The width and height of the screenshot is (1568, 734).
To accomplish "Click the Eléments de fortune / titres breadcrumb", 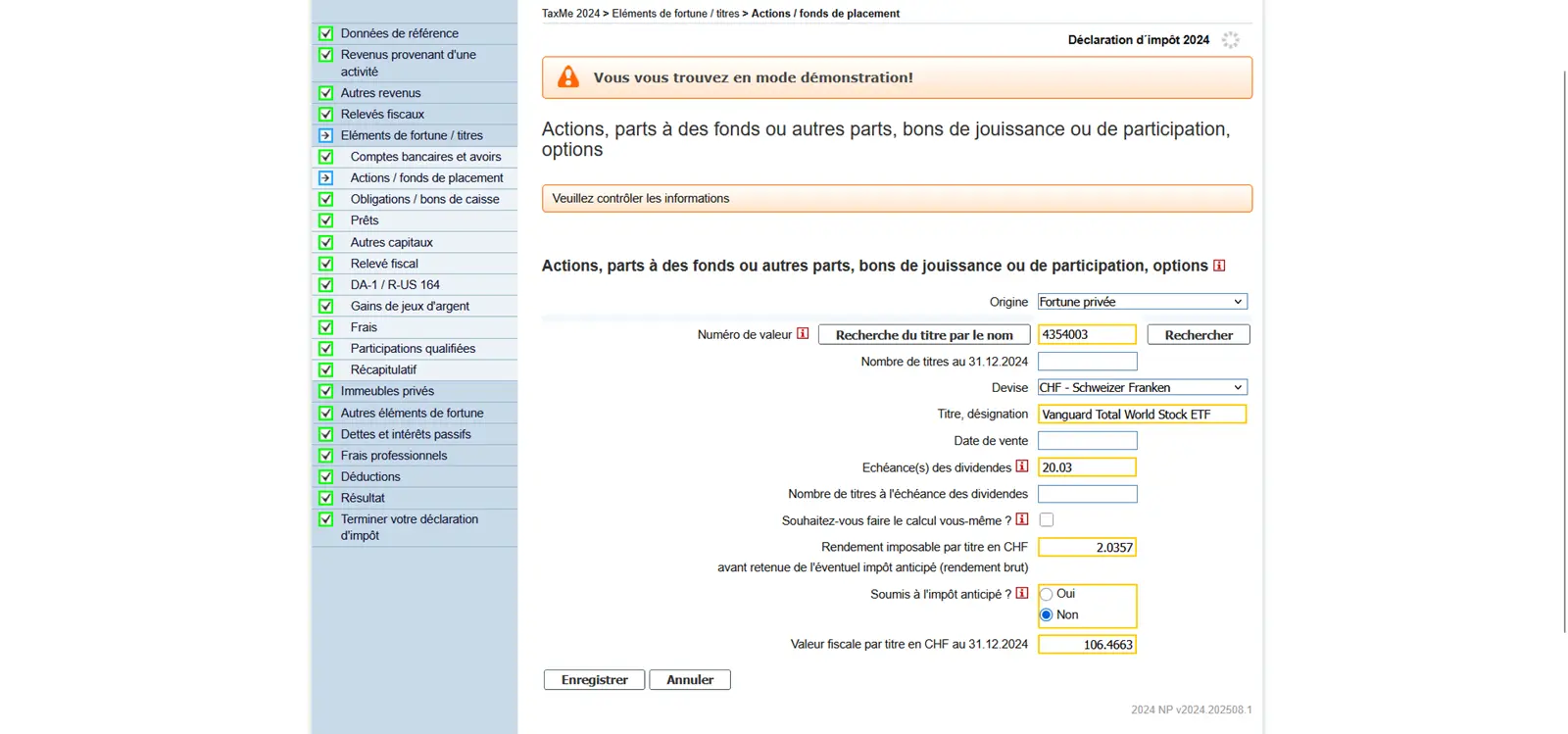I will (x=675, y=14).
